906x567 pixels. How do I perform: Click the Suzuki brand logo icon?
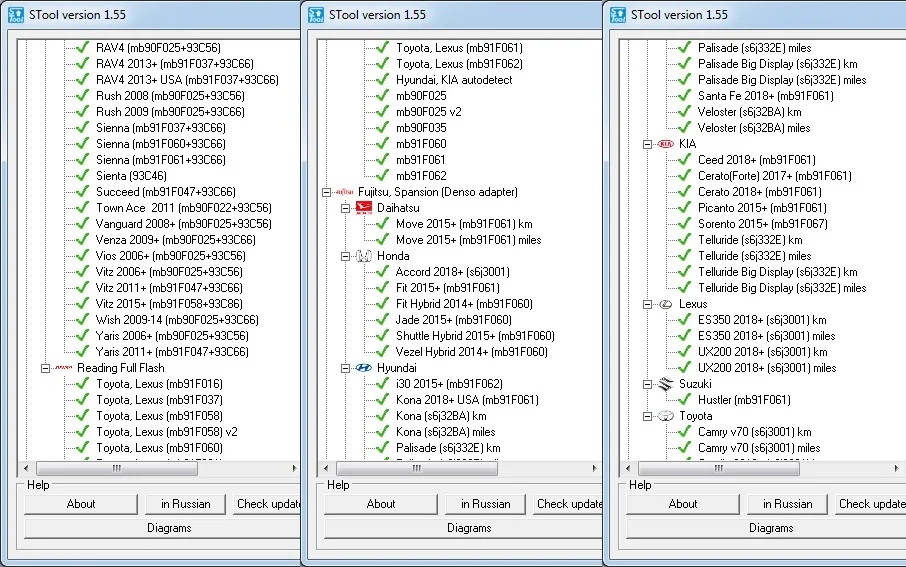point(666,384)
